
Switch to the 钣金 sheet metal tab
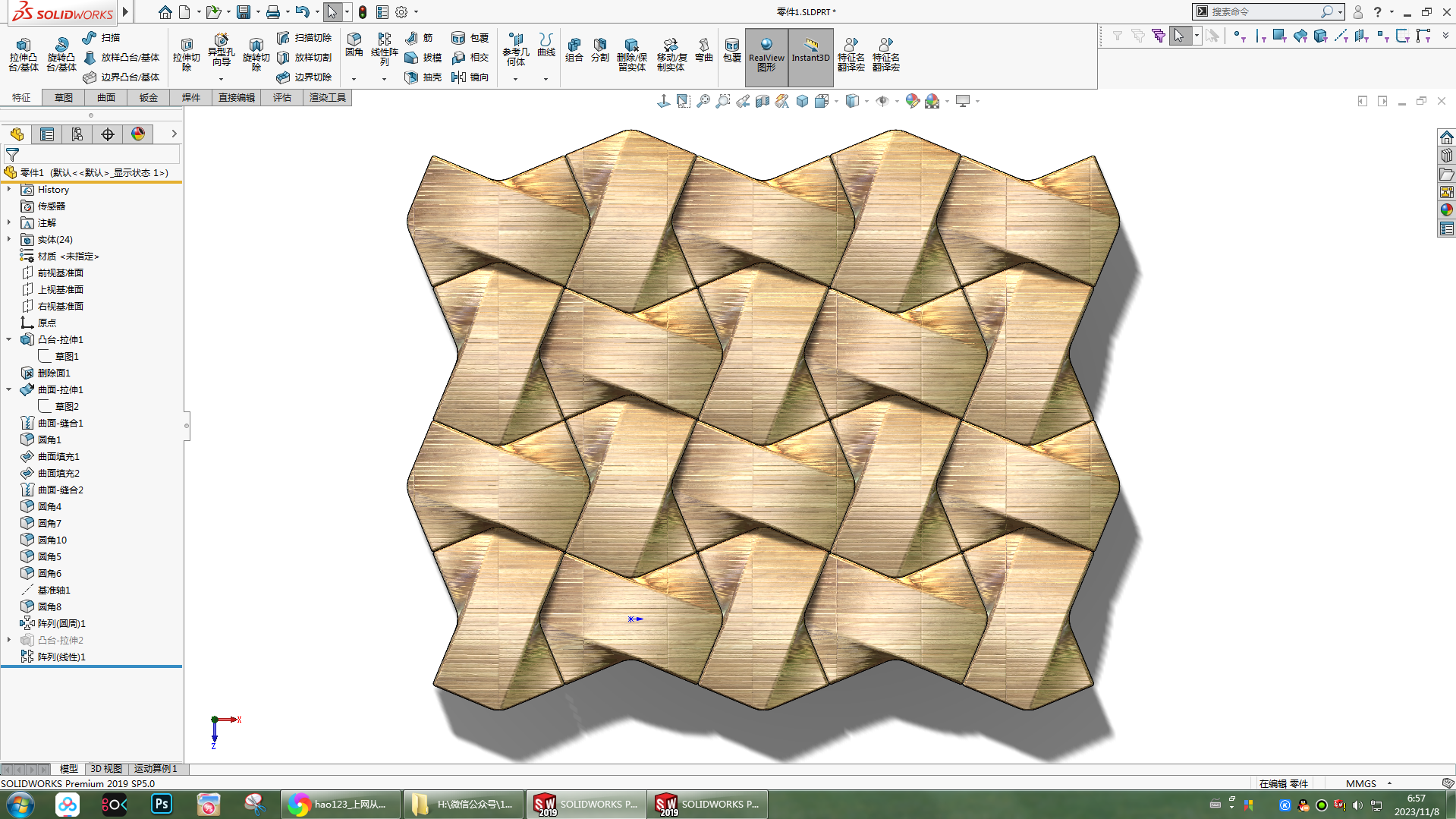click(149, 98)
